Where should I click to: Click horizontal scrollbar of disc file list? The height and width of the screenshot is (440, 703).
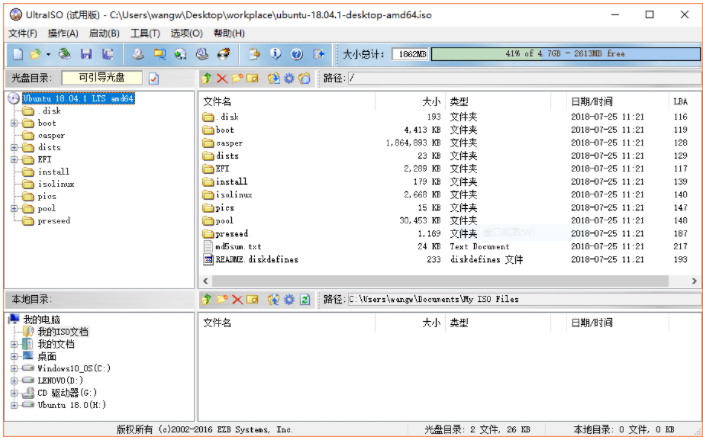440,281
